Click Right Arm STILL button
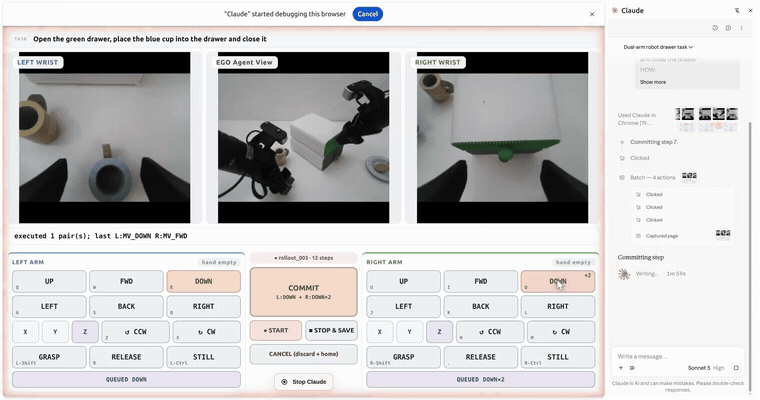The image size is (760, 400). point(558,357)
